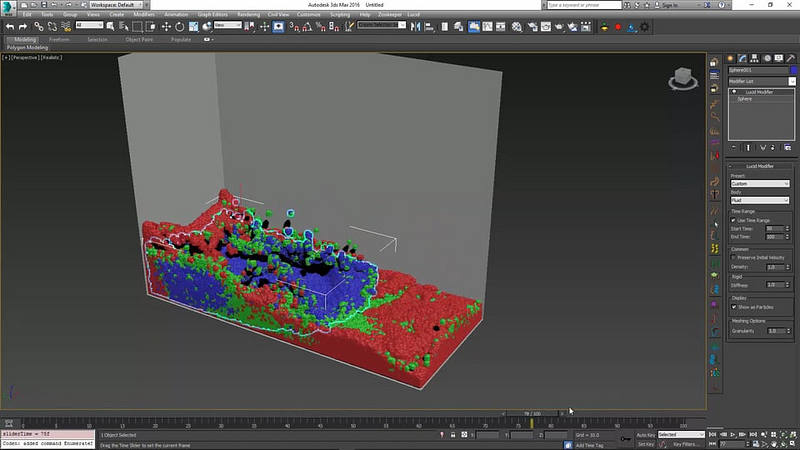
Task: Click the Key Filters button
Action: (686, 444)
